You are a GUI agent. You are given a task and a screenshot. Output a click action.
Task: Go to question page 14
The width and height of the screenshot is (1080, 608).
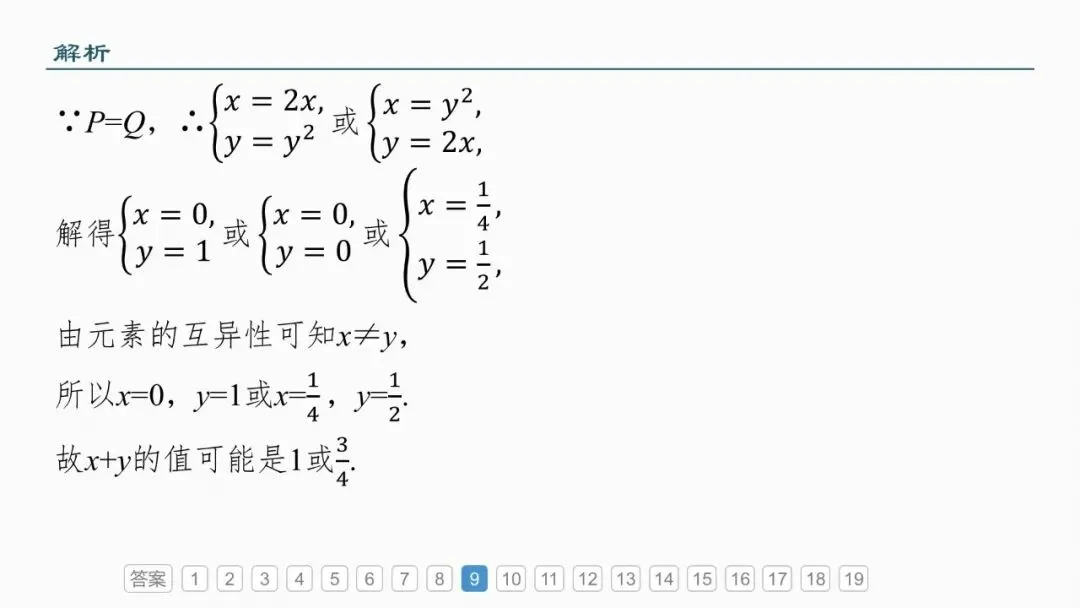tap(664, 578)
